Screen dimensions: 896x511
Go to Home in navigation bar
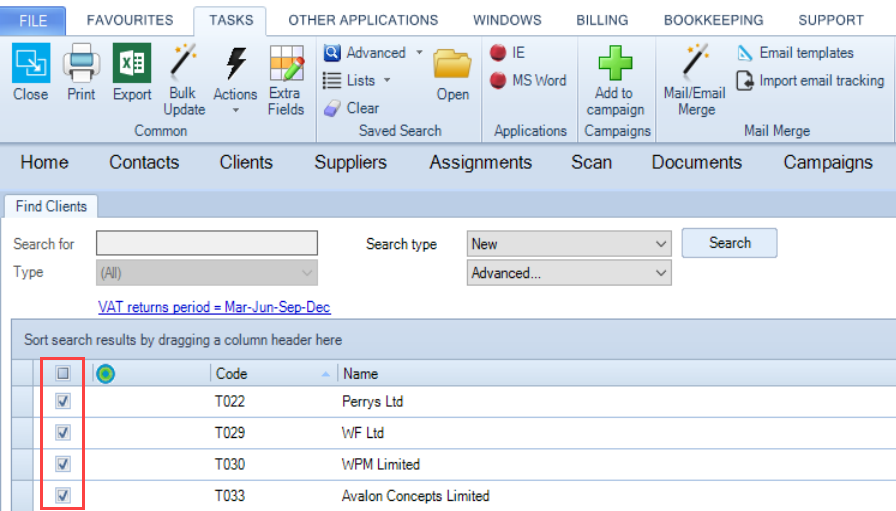[45, 162]
